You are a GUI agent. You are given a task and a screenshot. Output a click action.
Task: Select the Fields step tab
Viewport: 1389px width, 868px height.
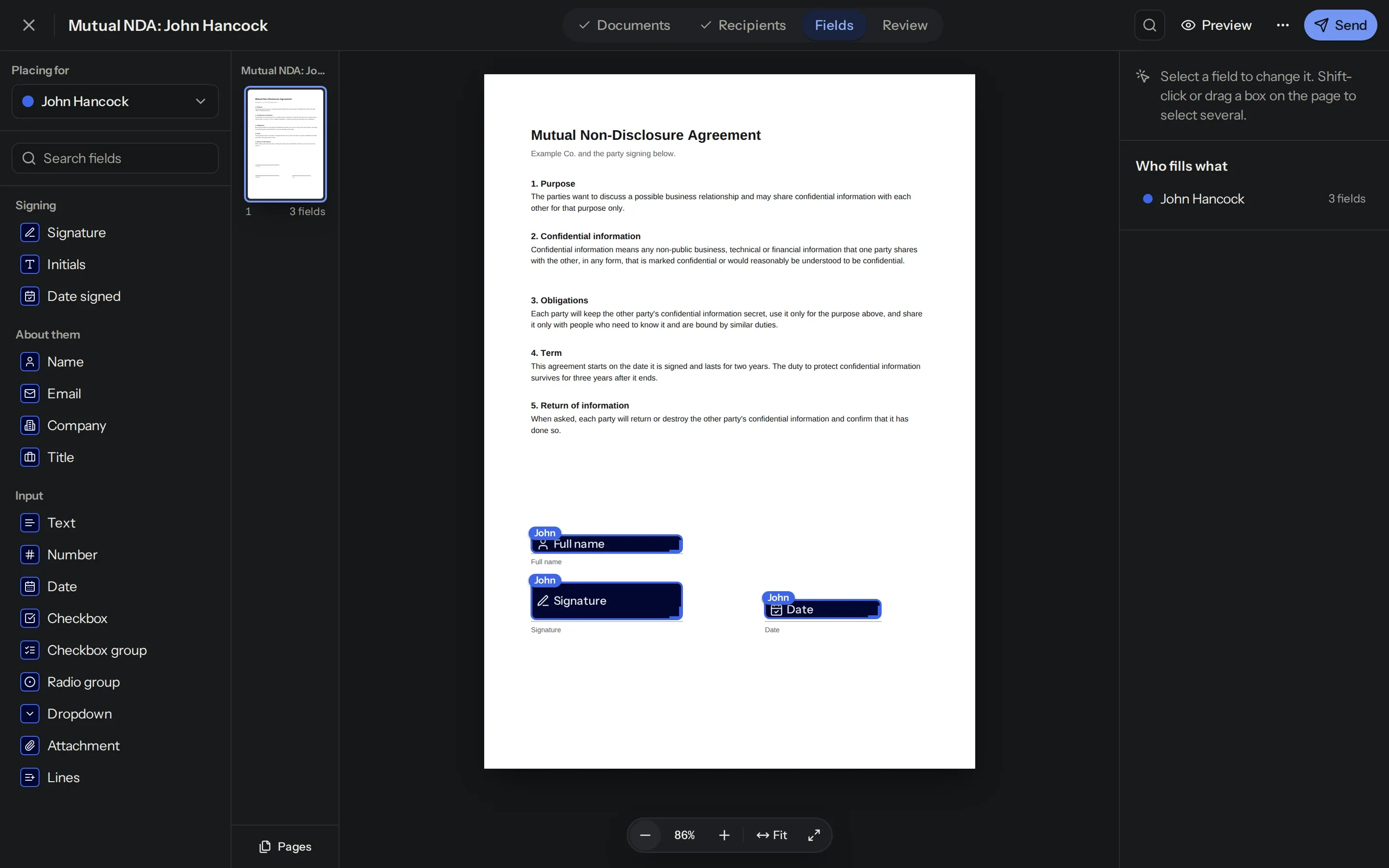point(834,25)
